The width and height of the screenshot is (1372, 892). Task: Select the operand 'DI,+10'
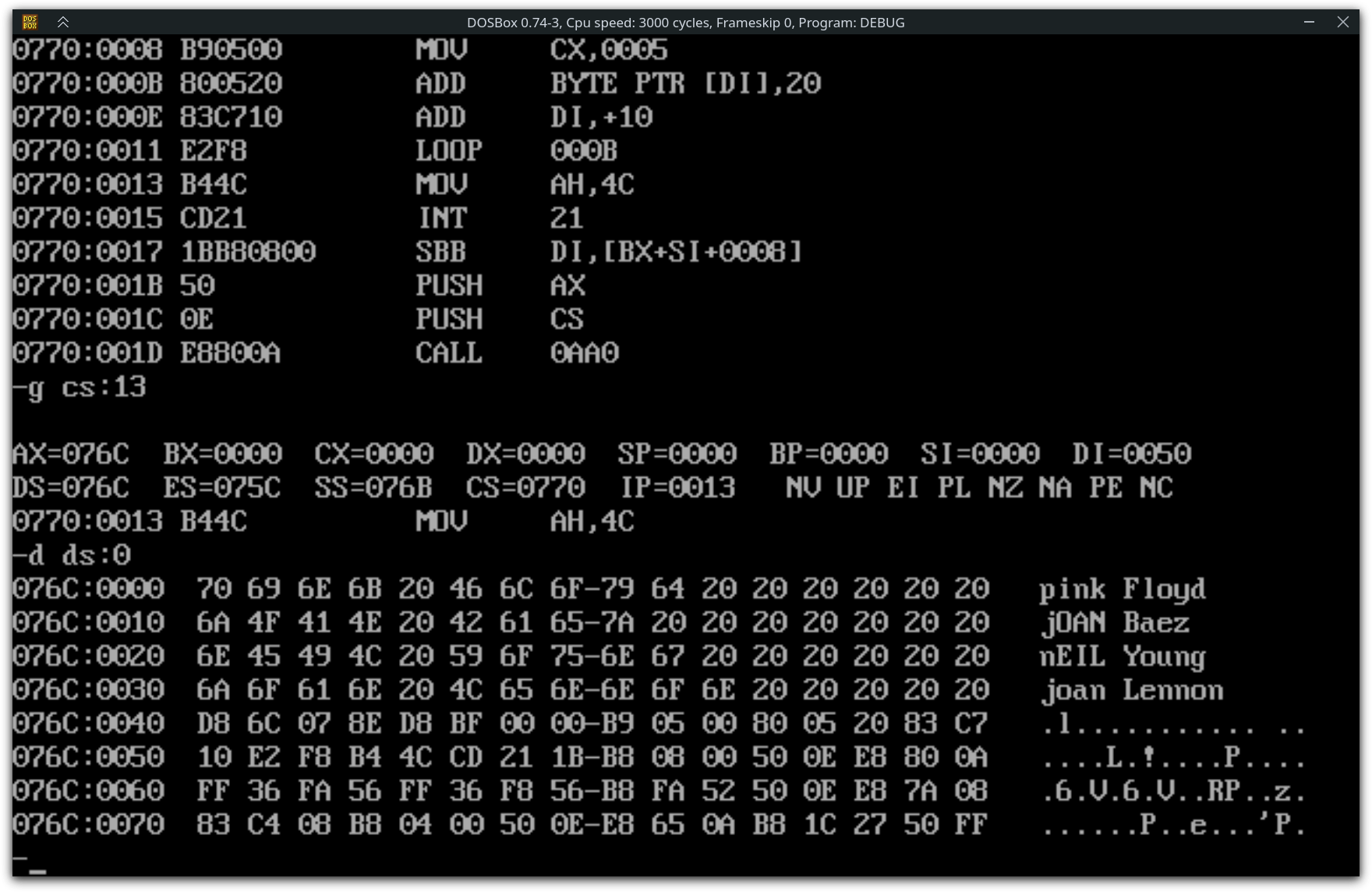coord(601,117)
